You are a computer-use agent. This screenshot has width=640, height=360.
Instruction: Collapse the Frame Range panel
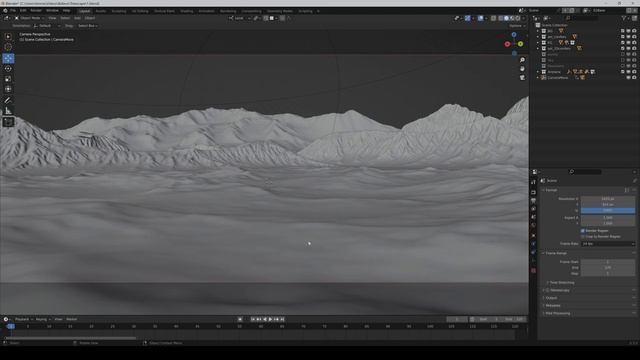click(x=556, y=253)
